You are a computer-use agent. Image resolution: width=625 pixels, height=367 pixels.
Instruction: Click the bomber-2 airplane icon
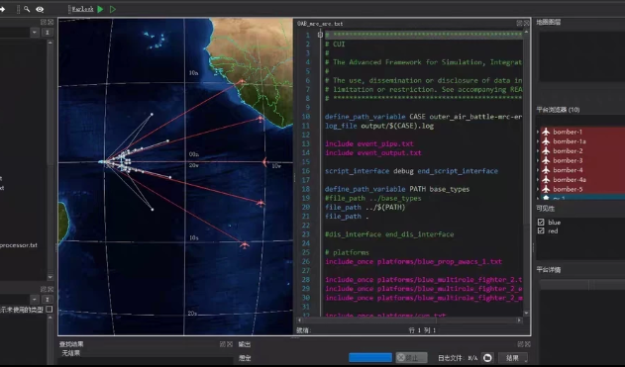click(x=546, y=151)
